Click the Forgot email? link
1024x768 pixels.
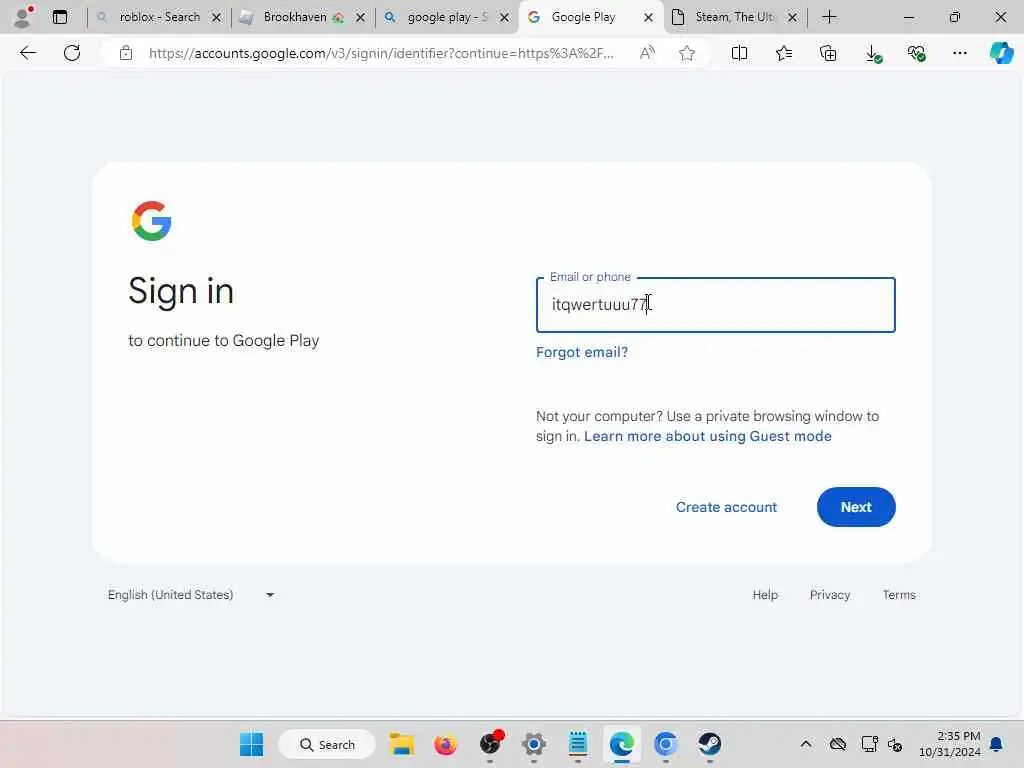click(x=581, y=353)
